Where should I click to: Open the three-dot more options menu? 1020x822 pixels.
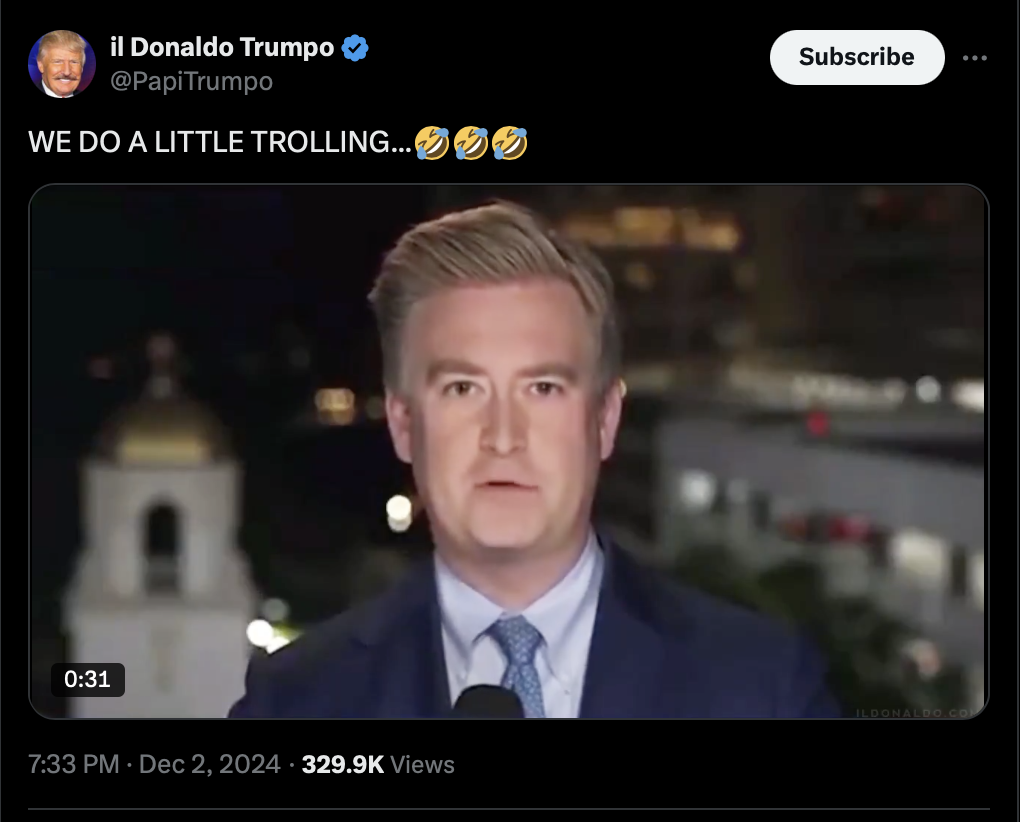[x=974, y=58]
